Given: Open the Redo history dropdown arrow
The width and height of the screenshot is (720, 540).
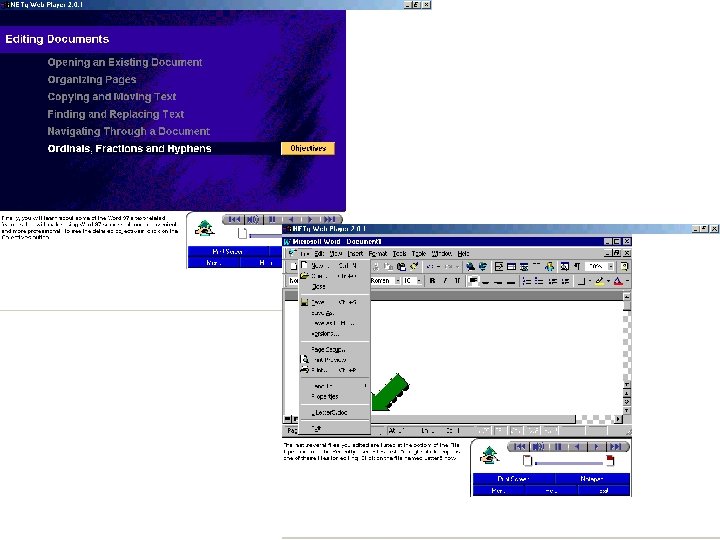Looking at the screenshot, I should click(x=457, y=266).
